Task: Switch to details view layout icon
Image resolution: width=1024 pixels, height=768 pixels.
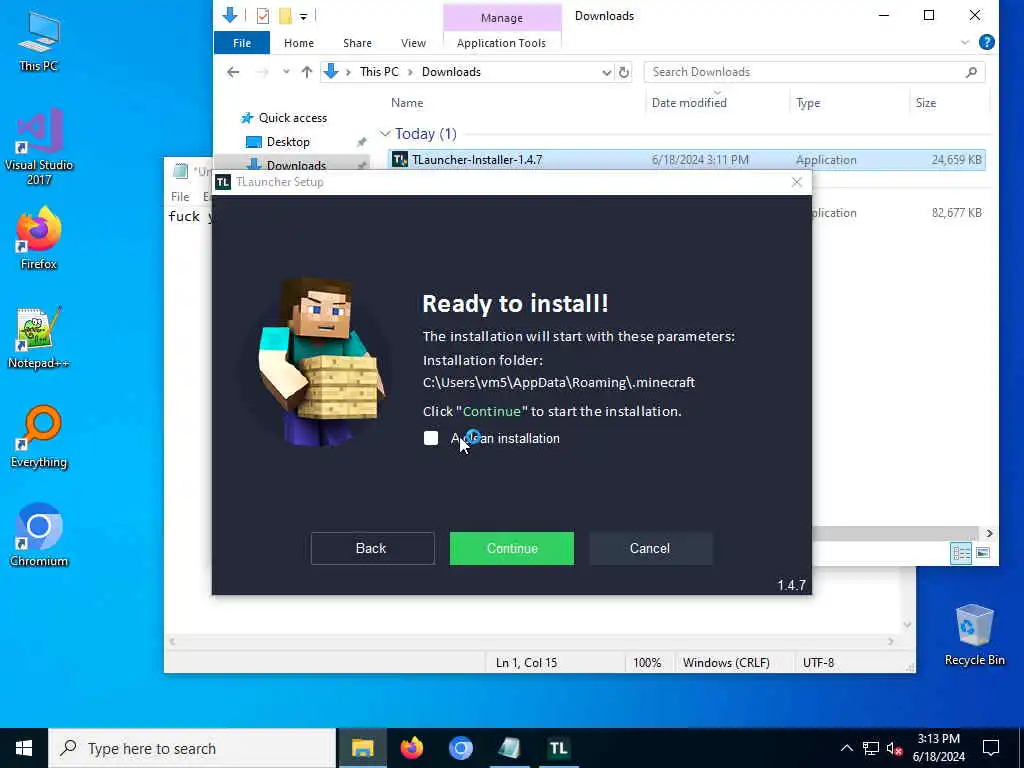Action: click(961, 554)
